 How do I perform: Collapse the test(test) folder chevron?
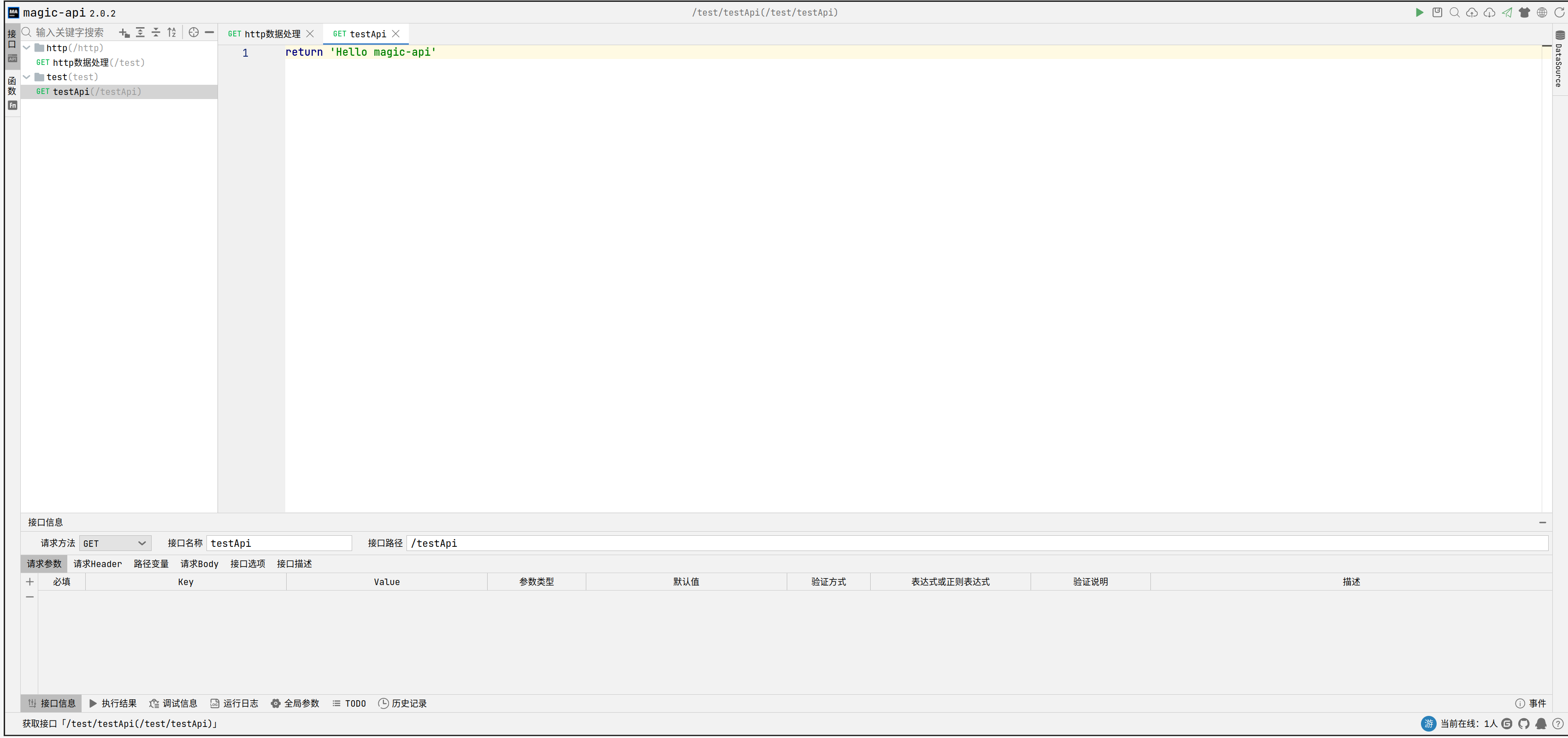point(27,76)
